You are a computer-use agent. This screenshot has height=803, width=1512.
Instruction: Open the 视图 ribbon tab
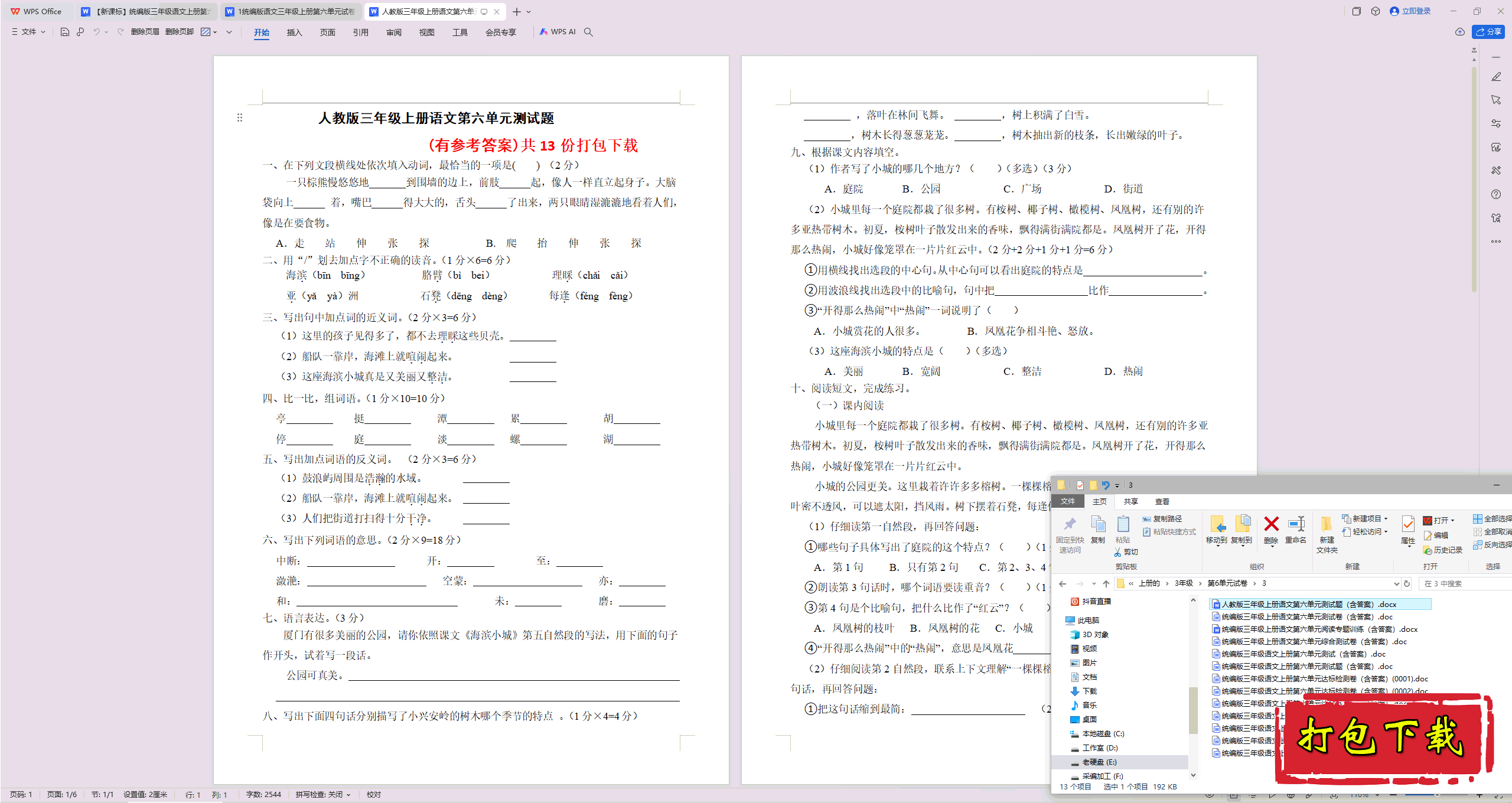426,32
